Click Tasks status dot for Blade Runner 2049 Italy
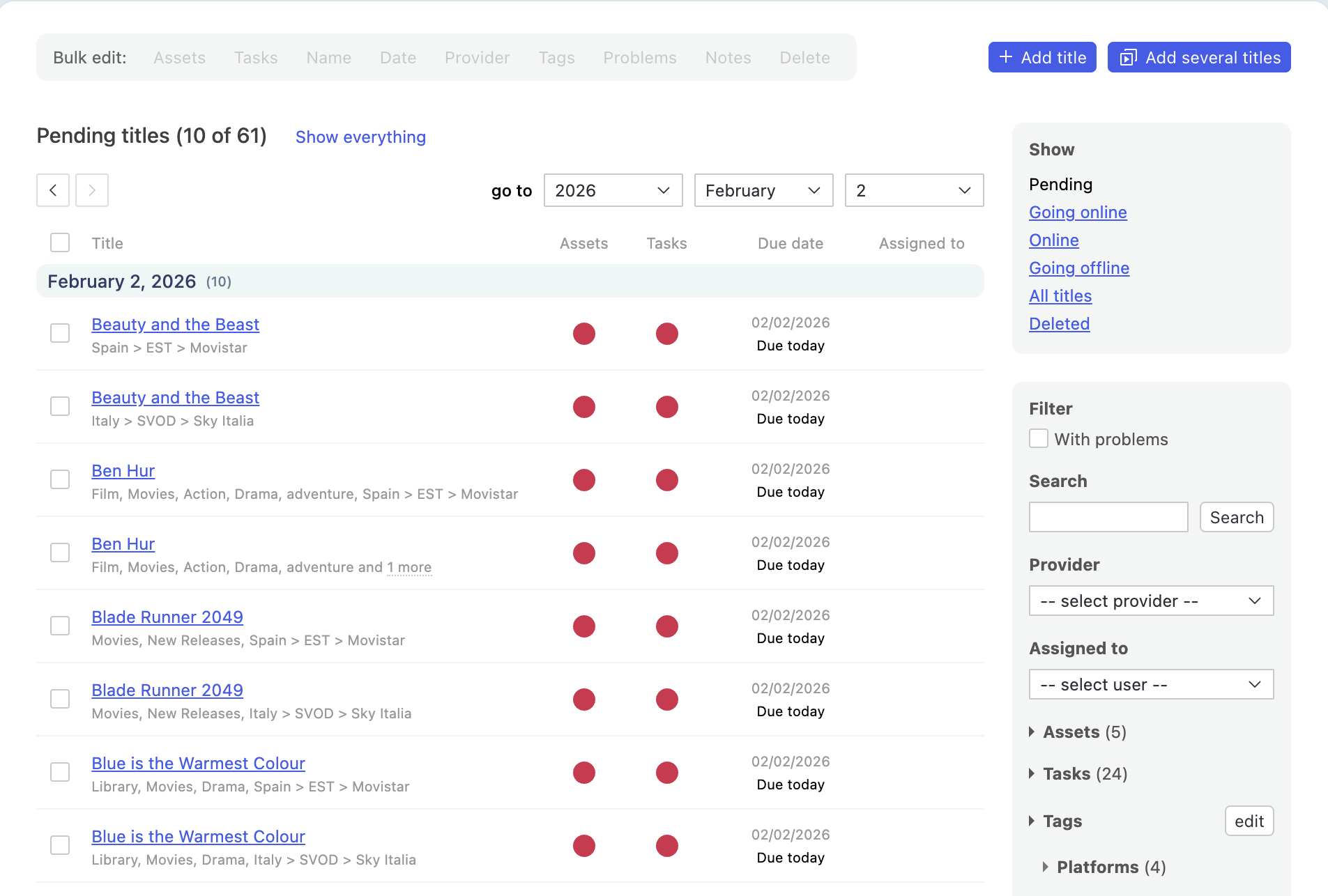Screen dimensions: 1328x896 tap(667, 700)
